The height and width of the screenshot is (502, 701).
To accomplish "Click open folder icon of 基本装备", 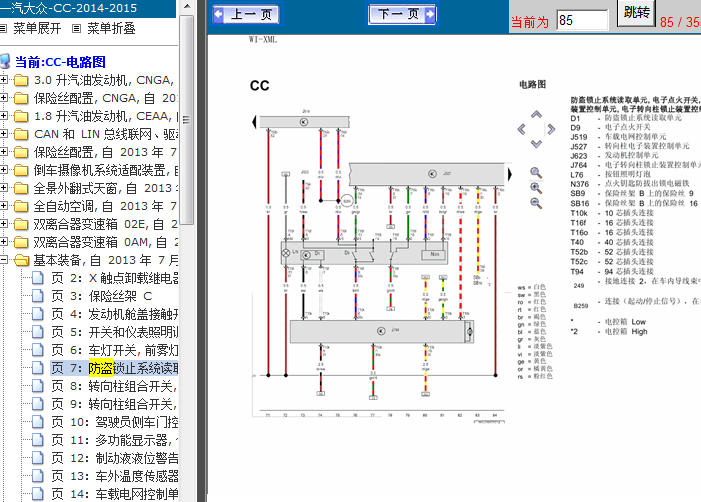I will pyautogui.click(x=21, y=260).
